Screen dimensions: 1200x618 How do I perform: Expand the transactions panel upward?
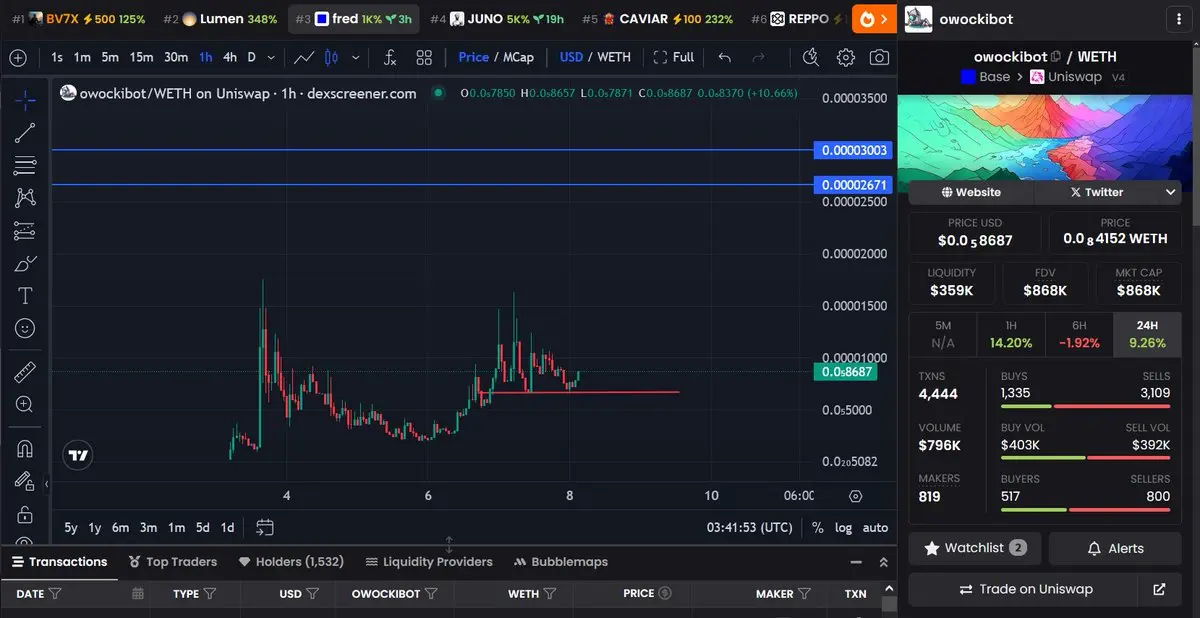coord(883,562)
